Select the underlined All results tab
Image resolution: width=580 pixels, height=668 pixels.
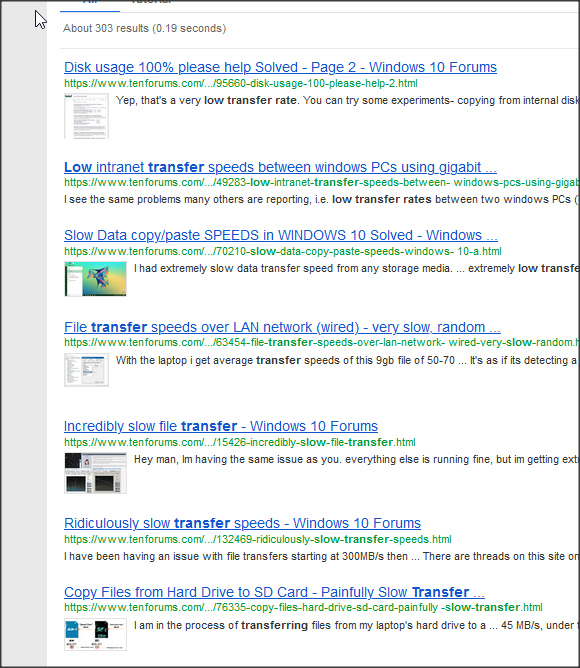90,4
